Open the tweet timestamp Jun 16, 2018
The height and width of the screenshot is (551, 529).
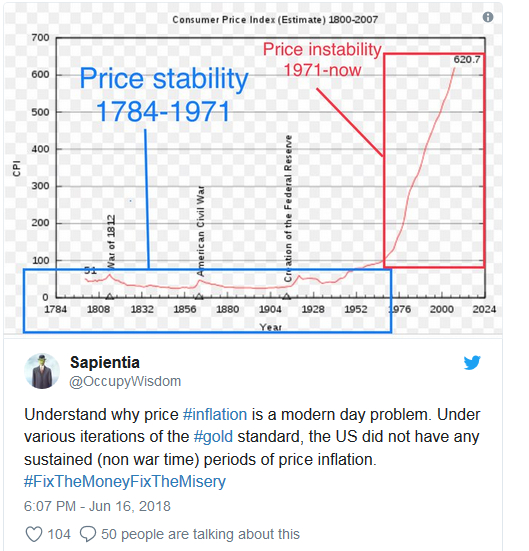[x=97, y=506]
